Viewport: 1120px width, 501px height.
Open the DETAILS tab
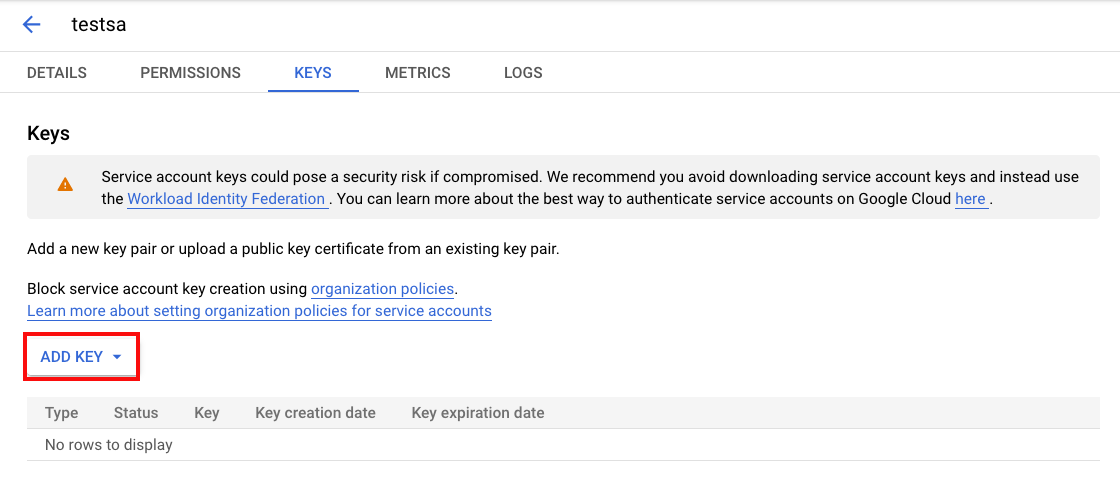pyautogui.click(x=57, y=73)
